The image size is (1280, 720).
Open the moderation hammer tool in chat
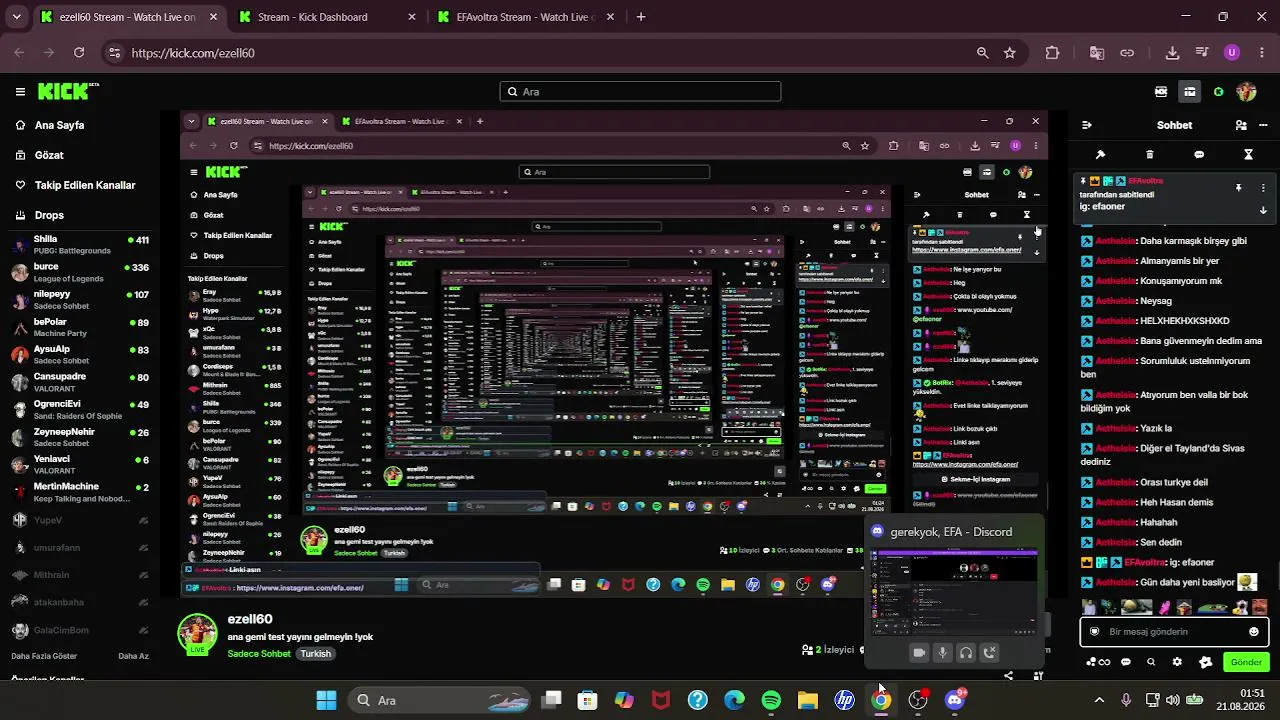pos(1100,155)
